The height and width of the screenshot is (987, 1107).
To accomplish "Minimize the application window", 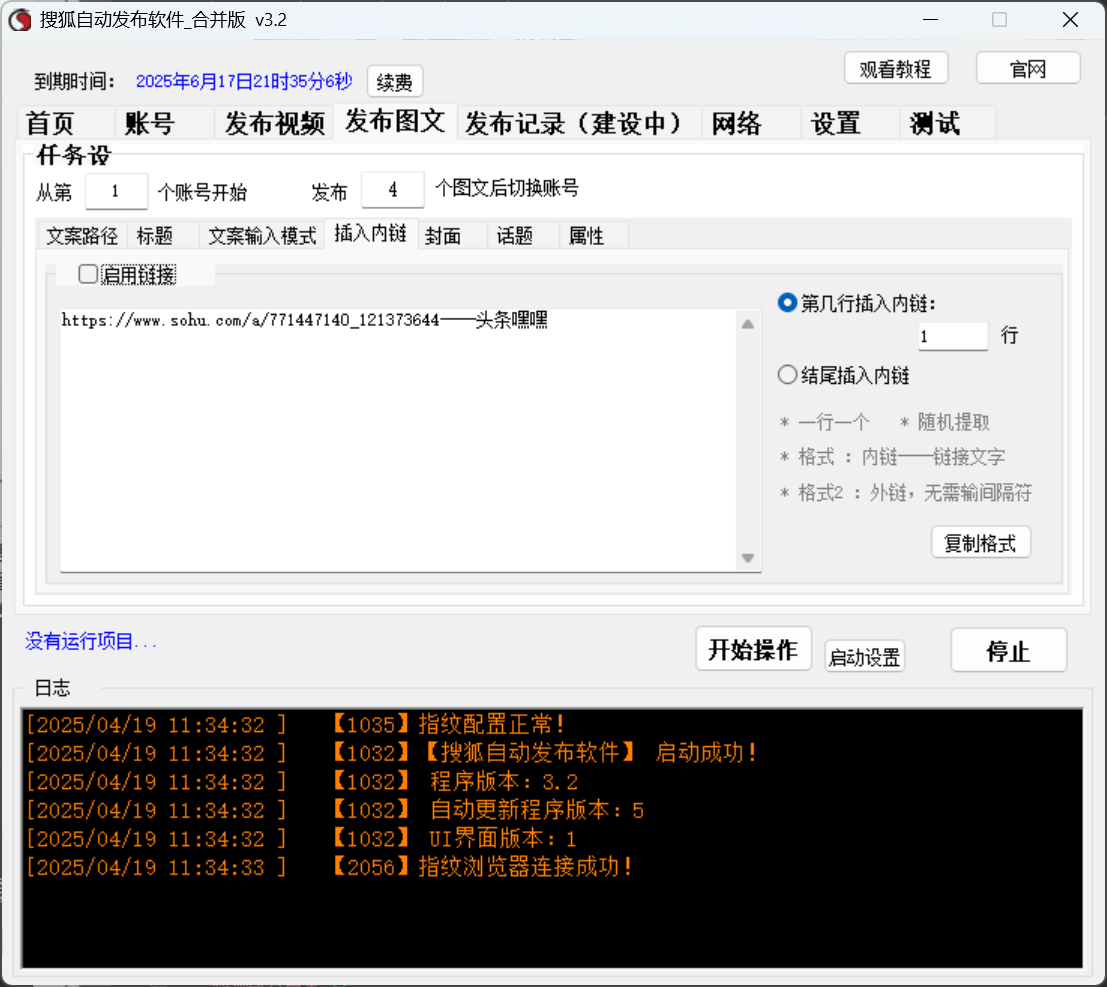I will [x=931, y=20].
